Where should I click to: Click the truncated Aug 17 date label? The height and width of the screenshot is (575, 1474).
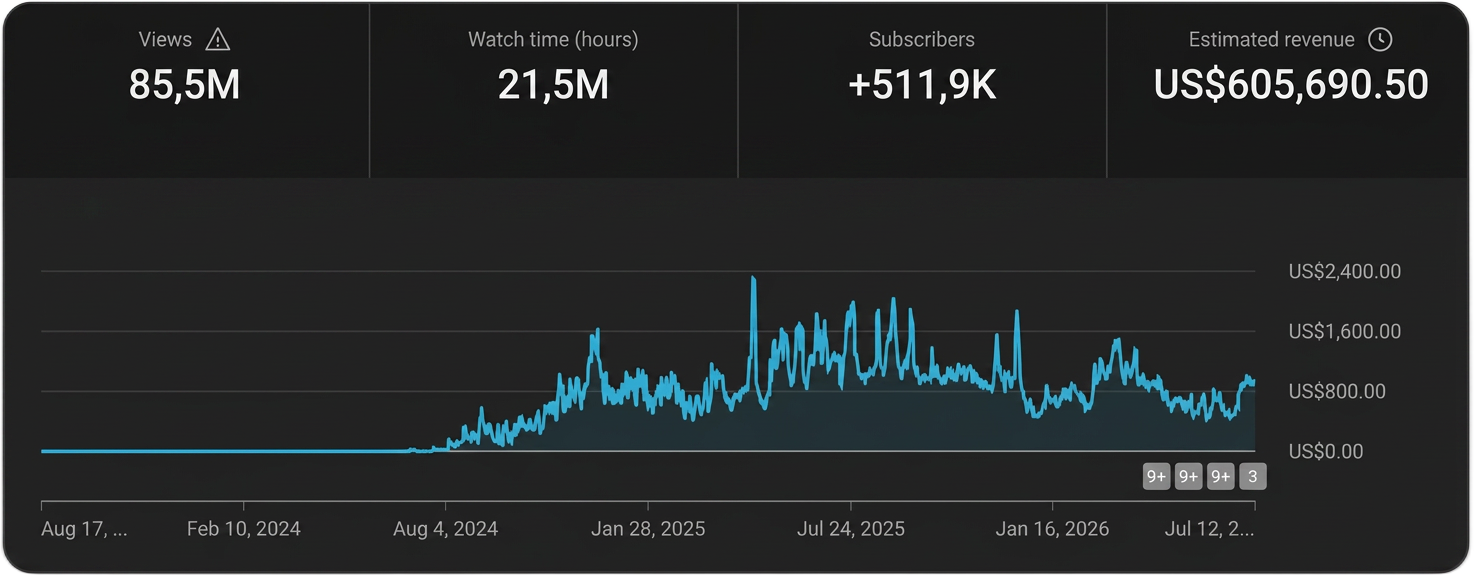(x=84, y=529)
